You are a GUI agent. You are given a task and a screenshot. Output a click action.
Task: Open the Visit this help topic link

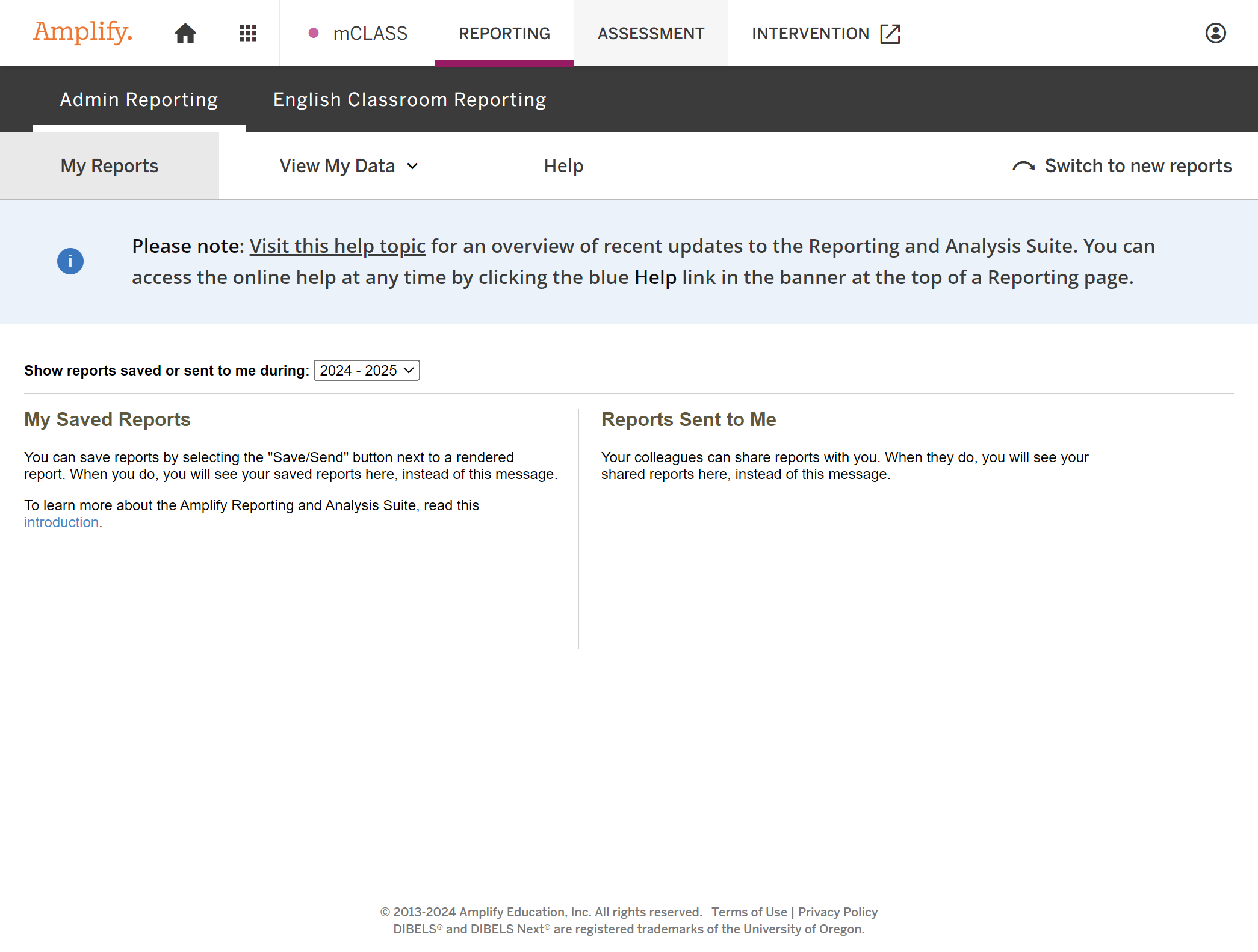click(337, 246)
